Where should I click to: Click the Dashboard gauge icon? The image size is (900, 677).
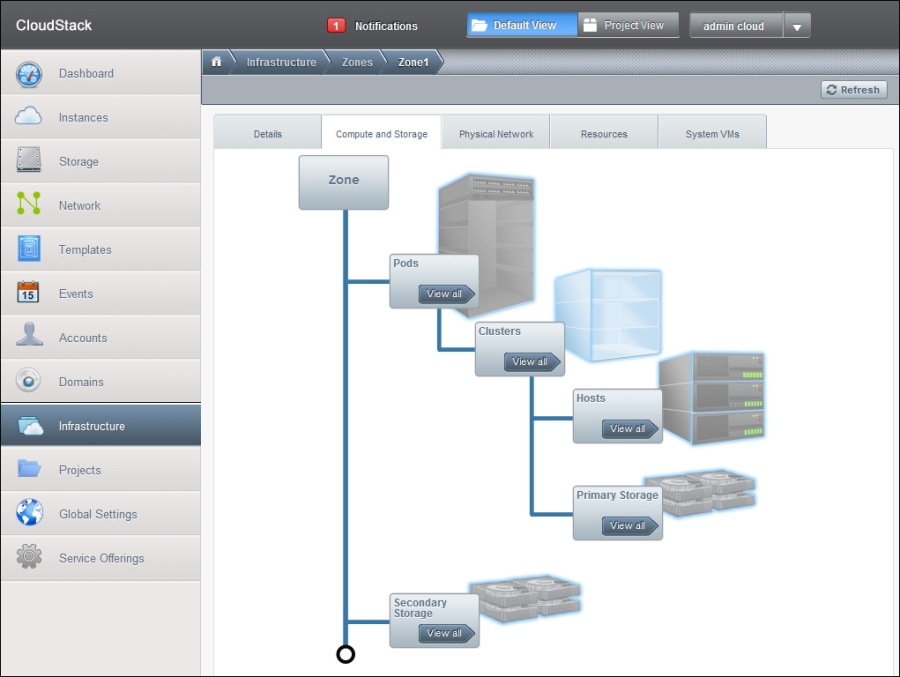pos(29,74)
